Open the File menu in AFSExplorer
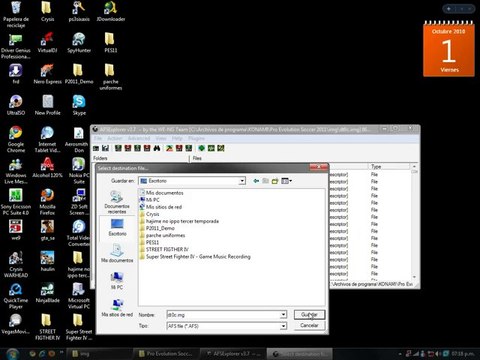The width and height of the screenshot is (480, 360). pos(98,138)
